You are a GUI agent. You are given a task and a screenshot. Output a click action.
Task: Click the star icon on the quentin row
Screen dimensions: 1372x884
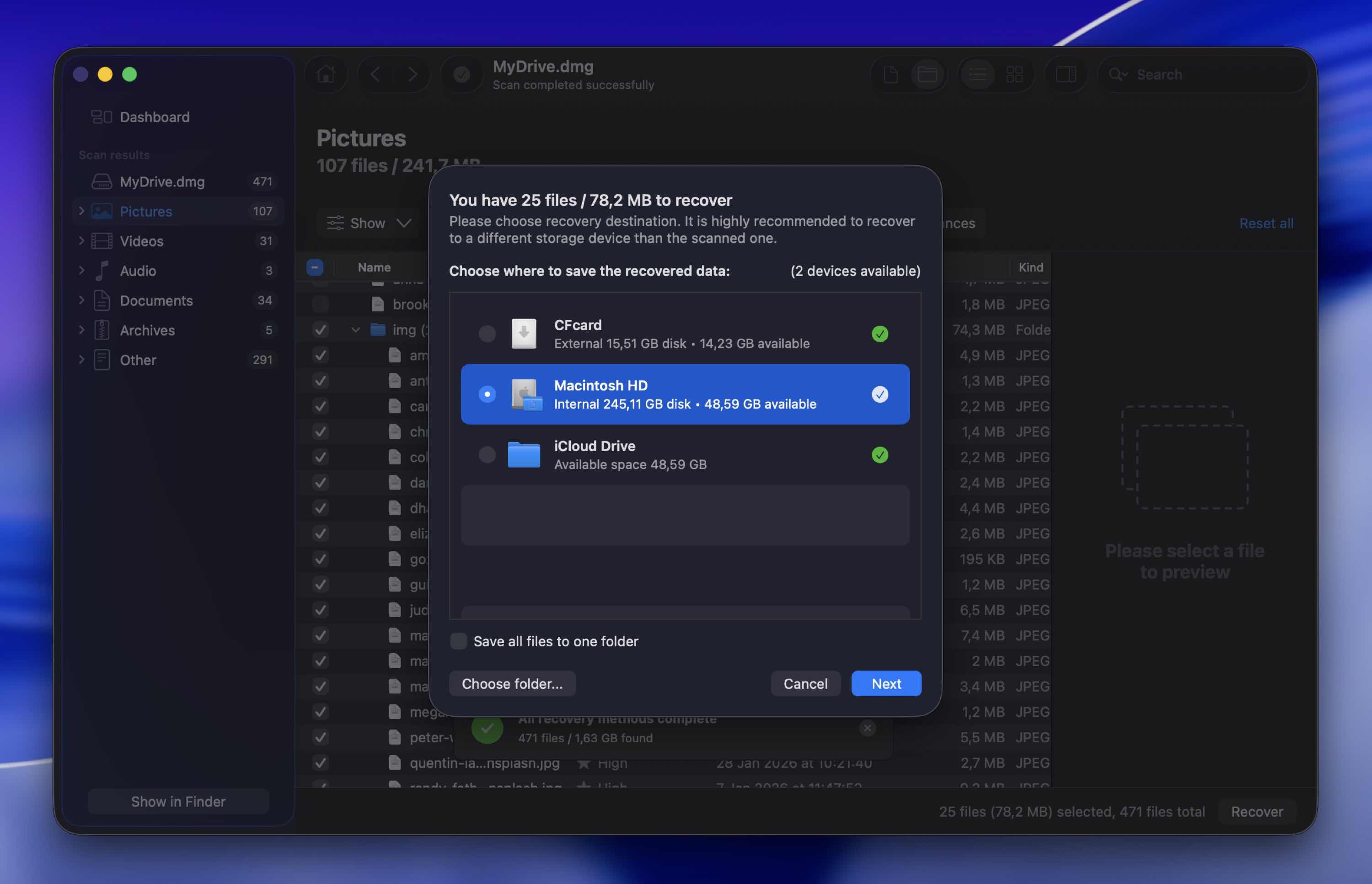(583, 763)
